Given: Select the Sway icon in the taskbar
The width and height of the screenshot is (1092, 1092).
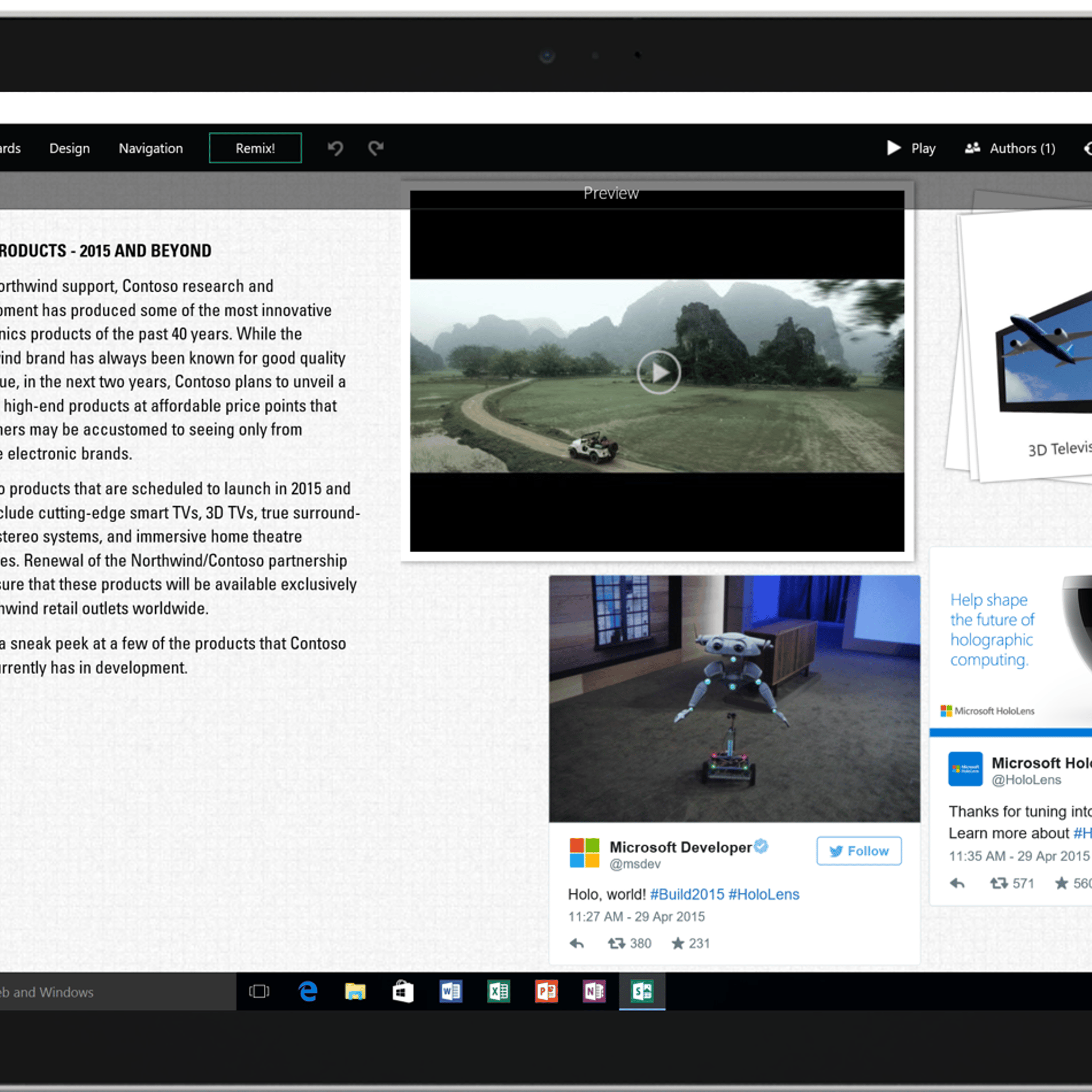Looking at the screenshot, I should click(x=642, y=992).
